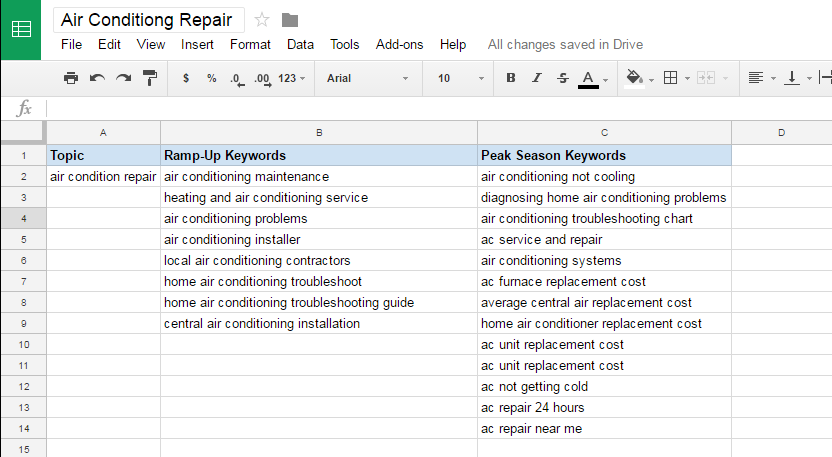Open the vertical align dropdown
Screen dimensions: 832x457
798,78
